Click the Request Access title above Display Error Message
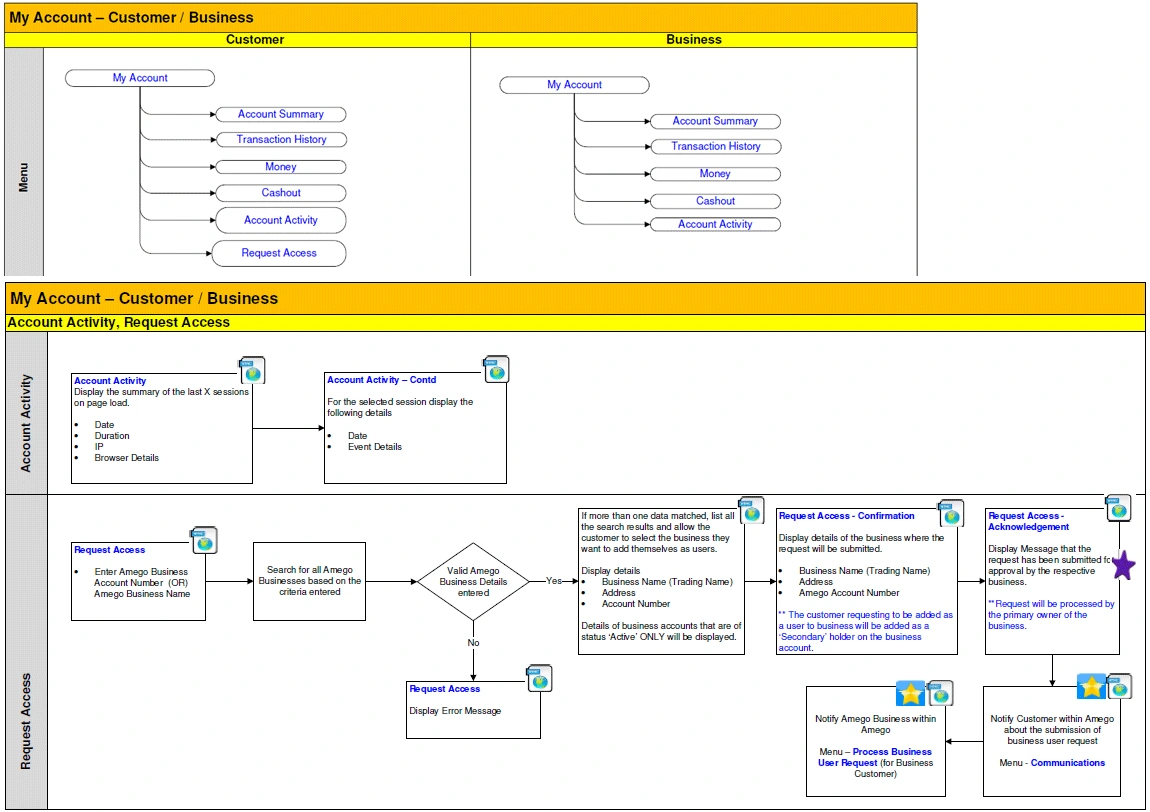Image resolution: width=1150 pixels, height=812 pixels. pos(444,689)
